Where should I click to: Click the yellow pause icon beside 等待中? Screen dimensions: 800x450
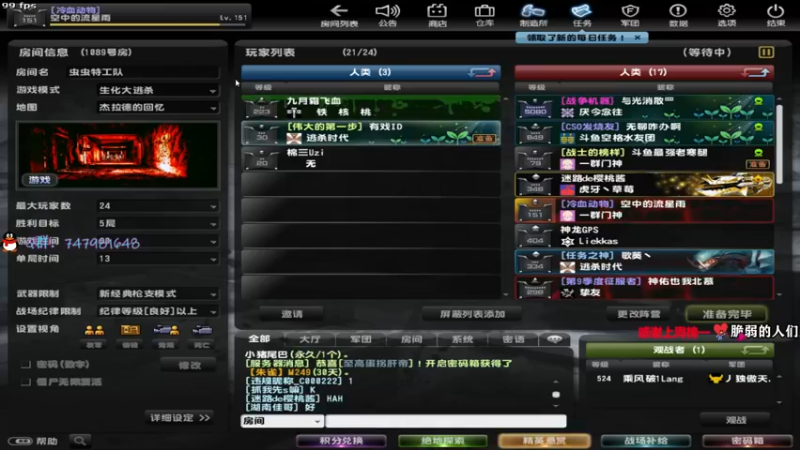coord(766,52)
